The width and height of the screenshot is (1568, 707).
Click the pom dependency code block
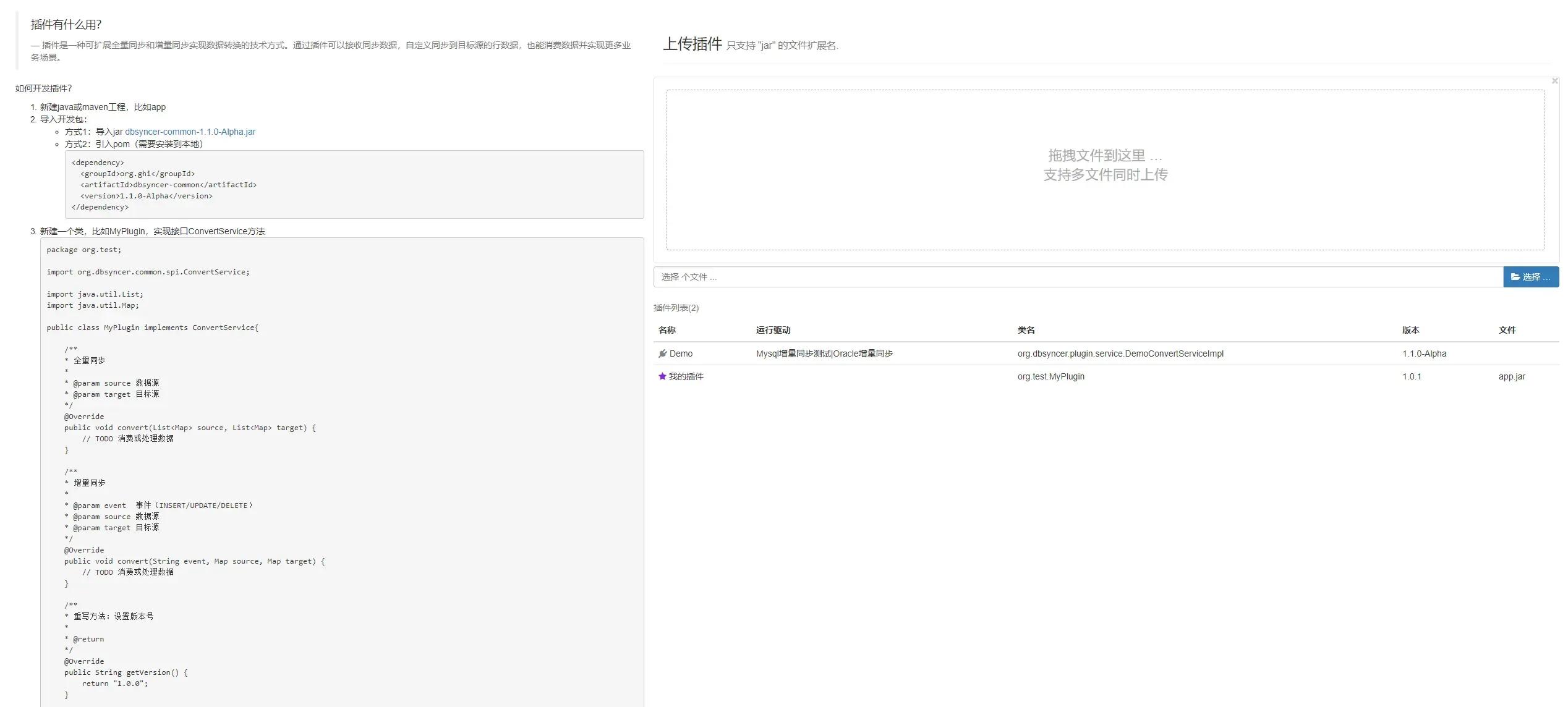point(354,184)
